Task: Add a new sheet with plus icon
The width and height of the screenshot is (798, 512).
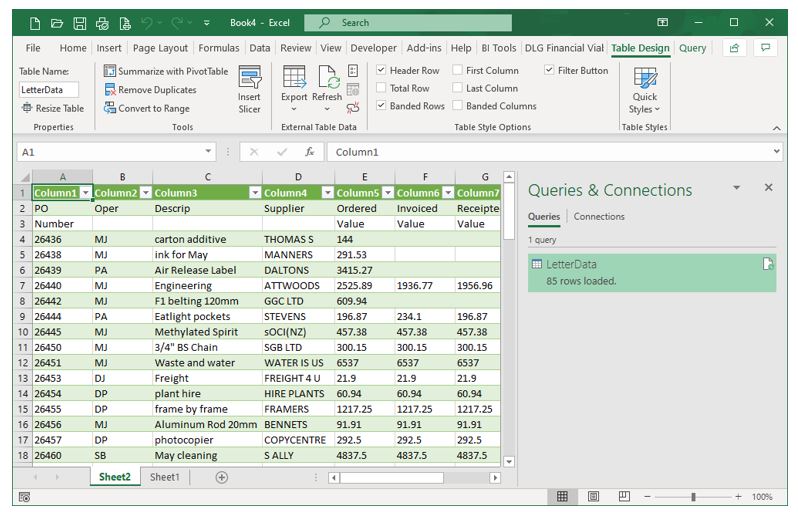Action: [222, 478]
